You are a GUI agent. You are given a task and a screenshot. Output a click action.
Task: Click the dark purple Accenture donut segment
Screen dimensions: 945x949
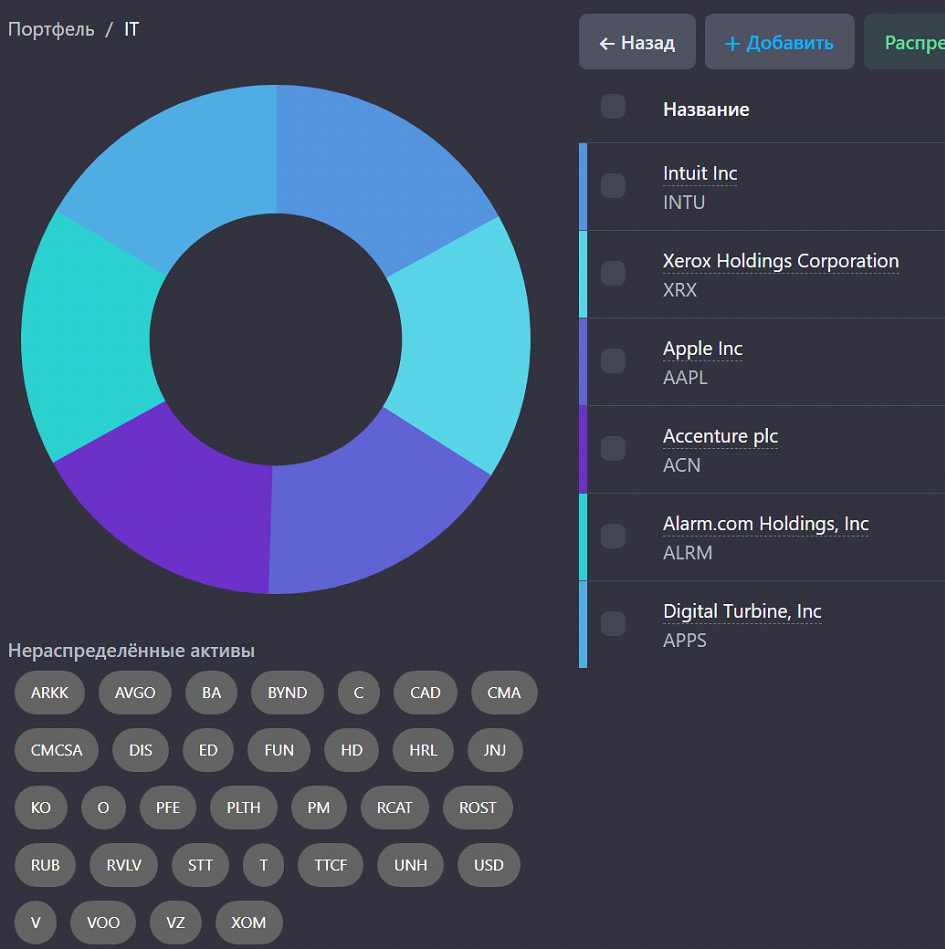182,502
